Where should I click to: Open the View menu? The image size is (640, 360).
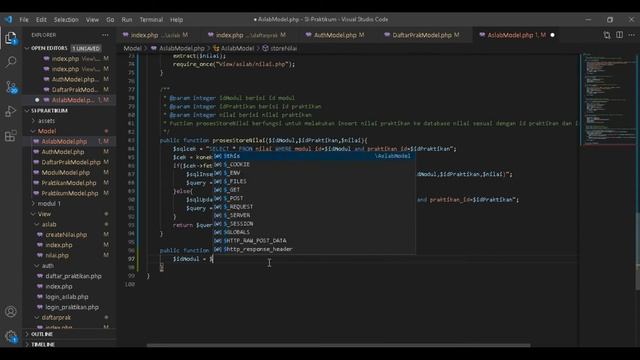tap(92, 20)
